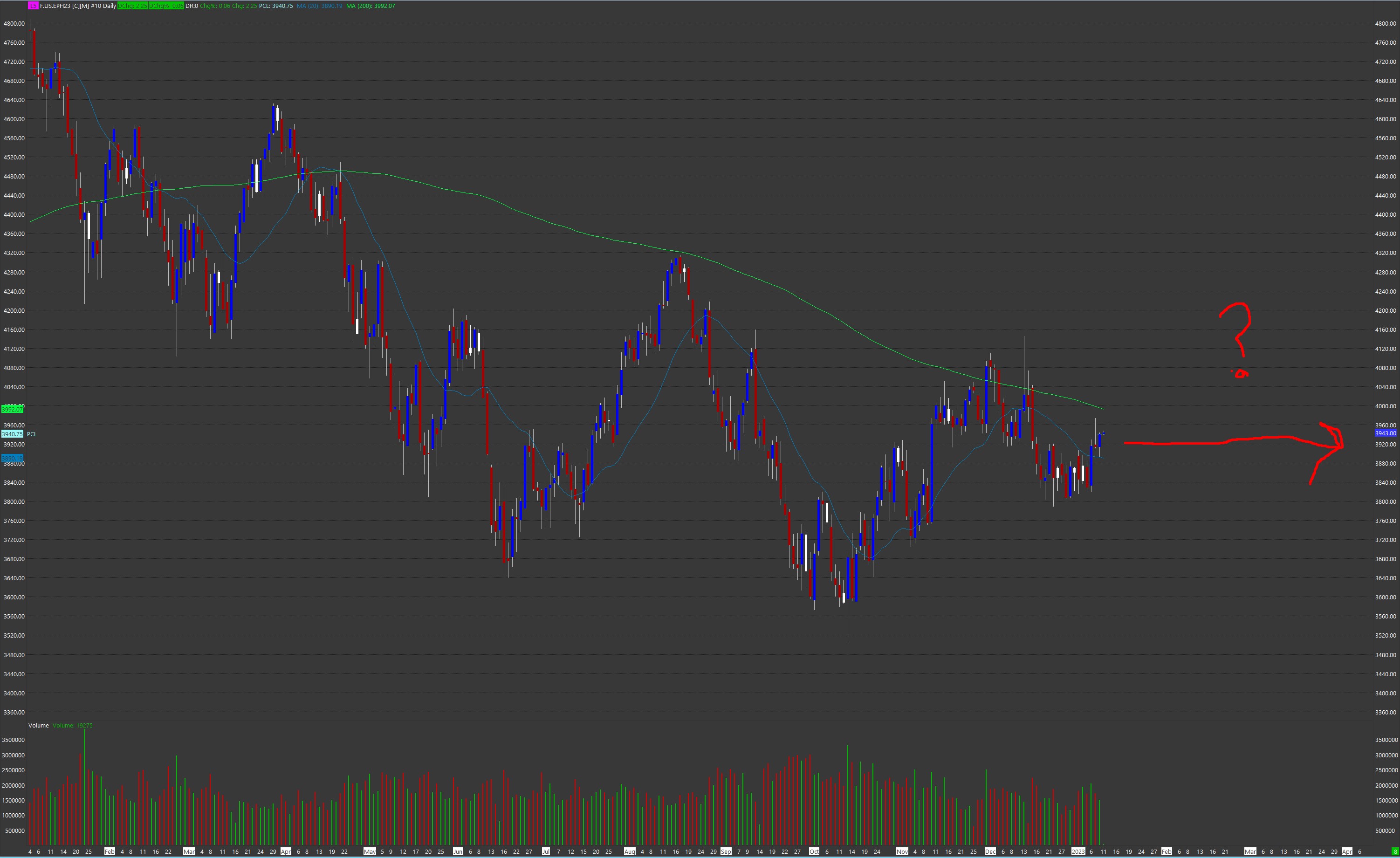
Task: Click the green DChg: 2.25 field
Action: tap(132, 6)
